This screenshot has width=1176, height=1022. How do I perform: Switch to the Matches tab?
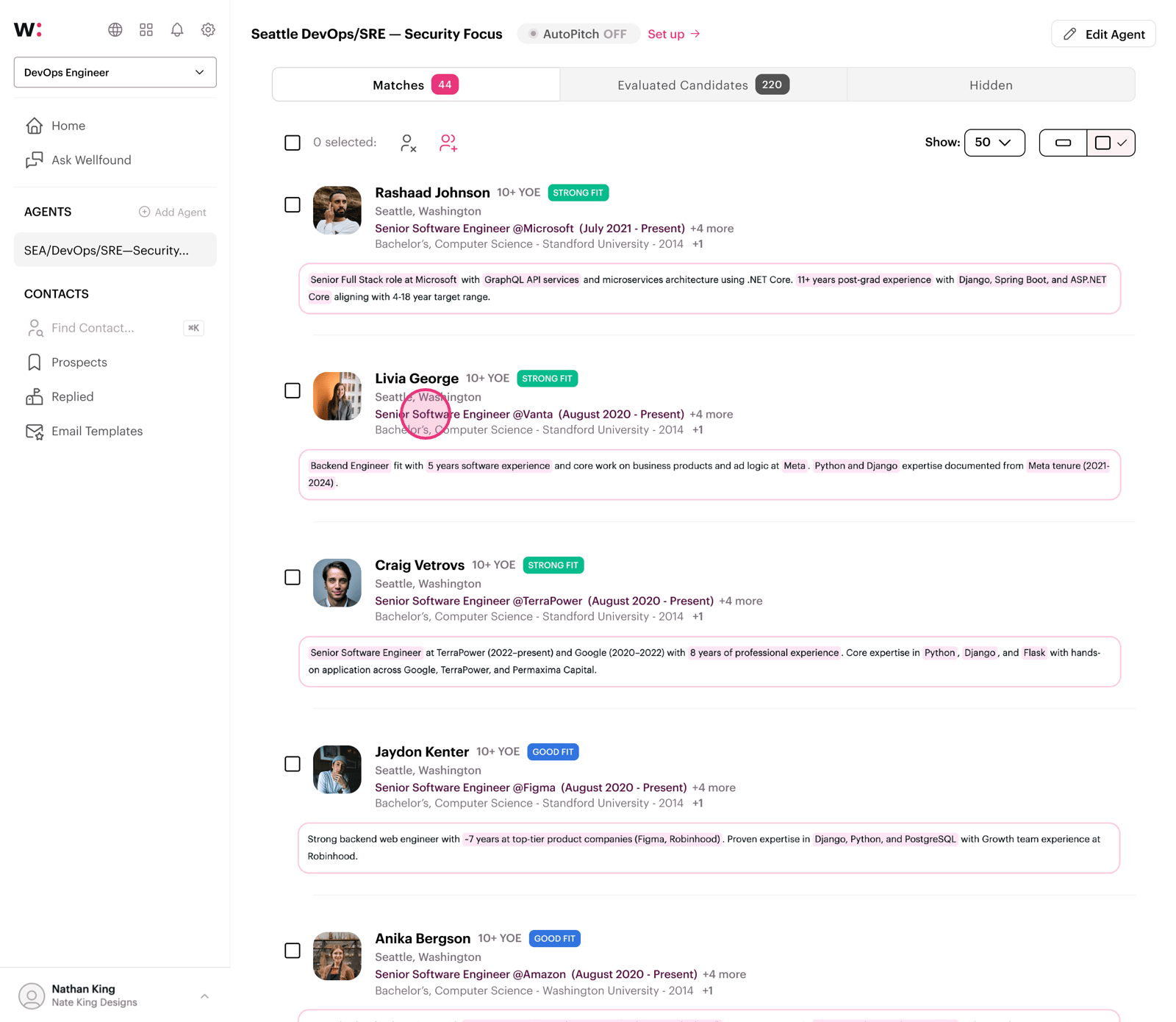click(x=416, y=85)
